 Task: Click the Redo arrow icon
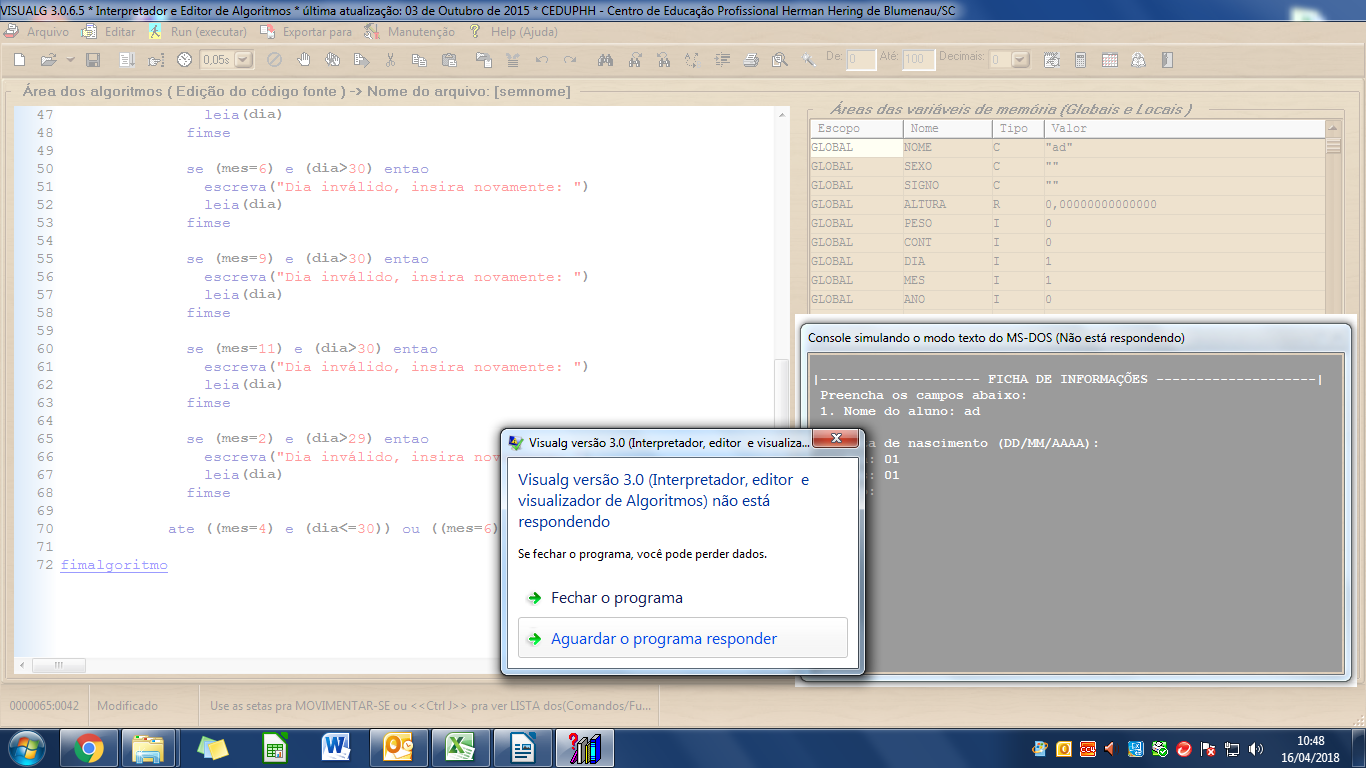pos(570,60)
